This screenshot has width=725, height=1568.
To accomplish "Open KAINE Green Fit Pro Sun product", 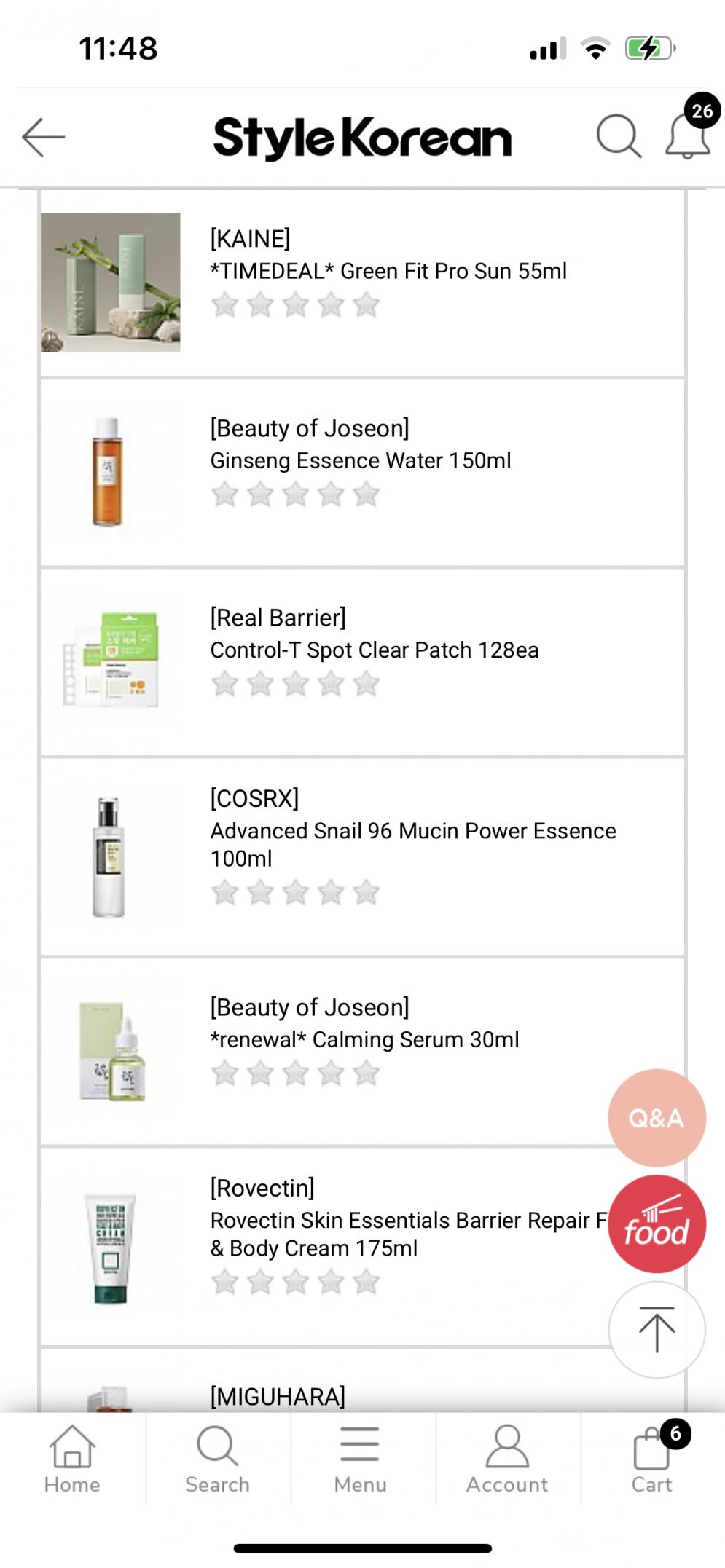I will (x=388, y=271).
